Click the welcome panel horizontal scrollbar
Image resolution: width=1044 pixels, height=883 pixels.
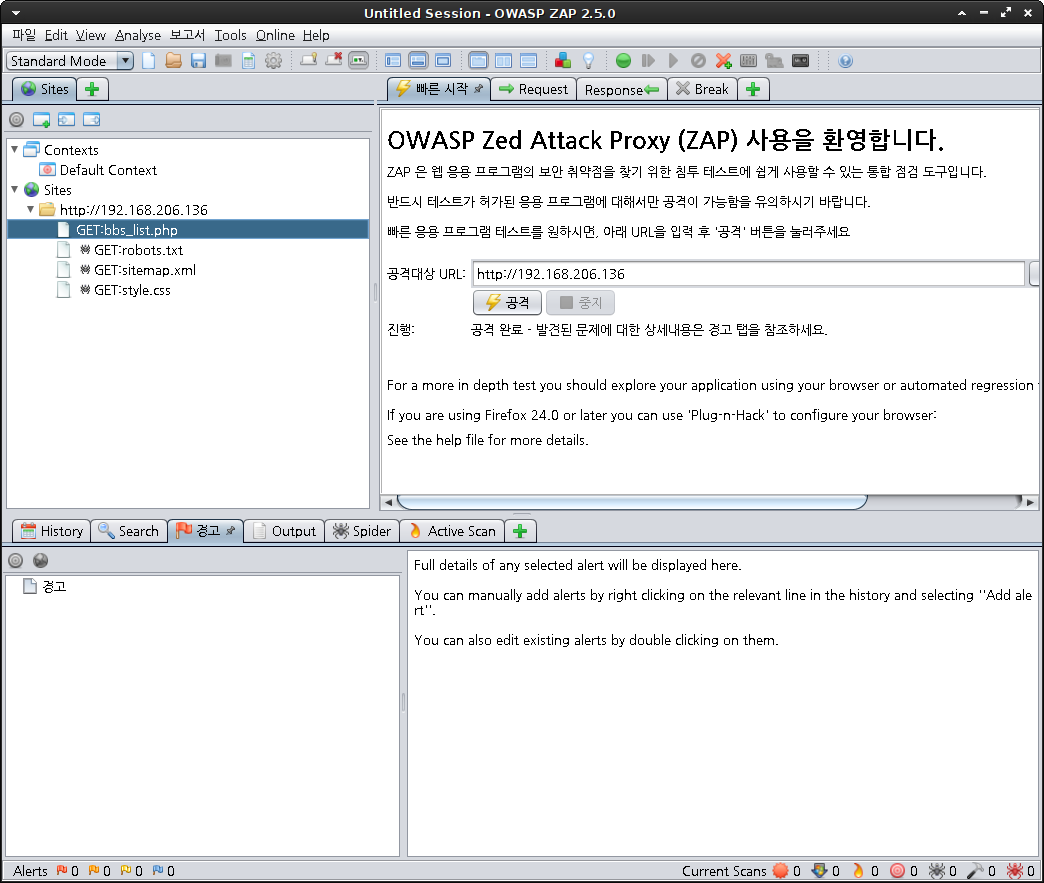tap(632, 502)
